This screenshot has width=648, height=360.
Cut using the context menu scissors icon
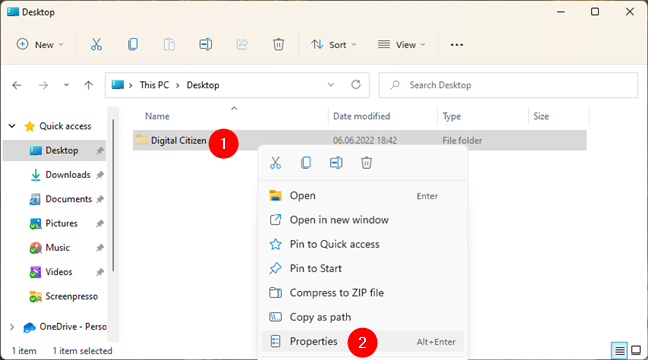pos(275,163)
